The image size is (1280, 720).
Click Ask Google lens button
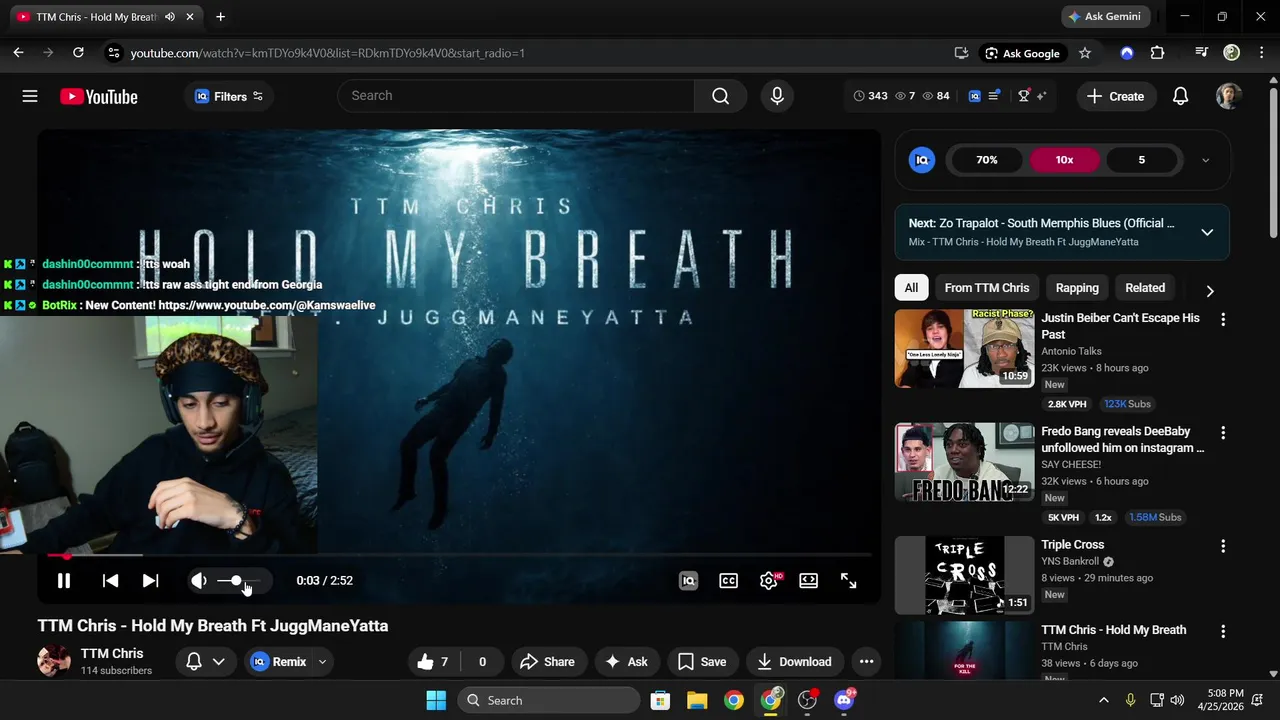coord(1022,53)
